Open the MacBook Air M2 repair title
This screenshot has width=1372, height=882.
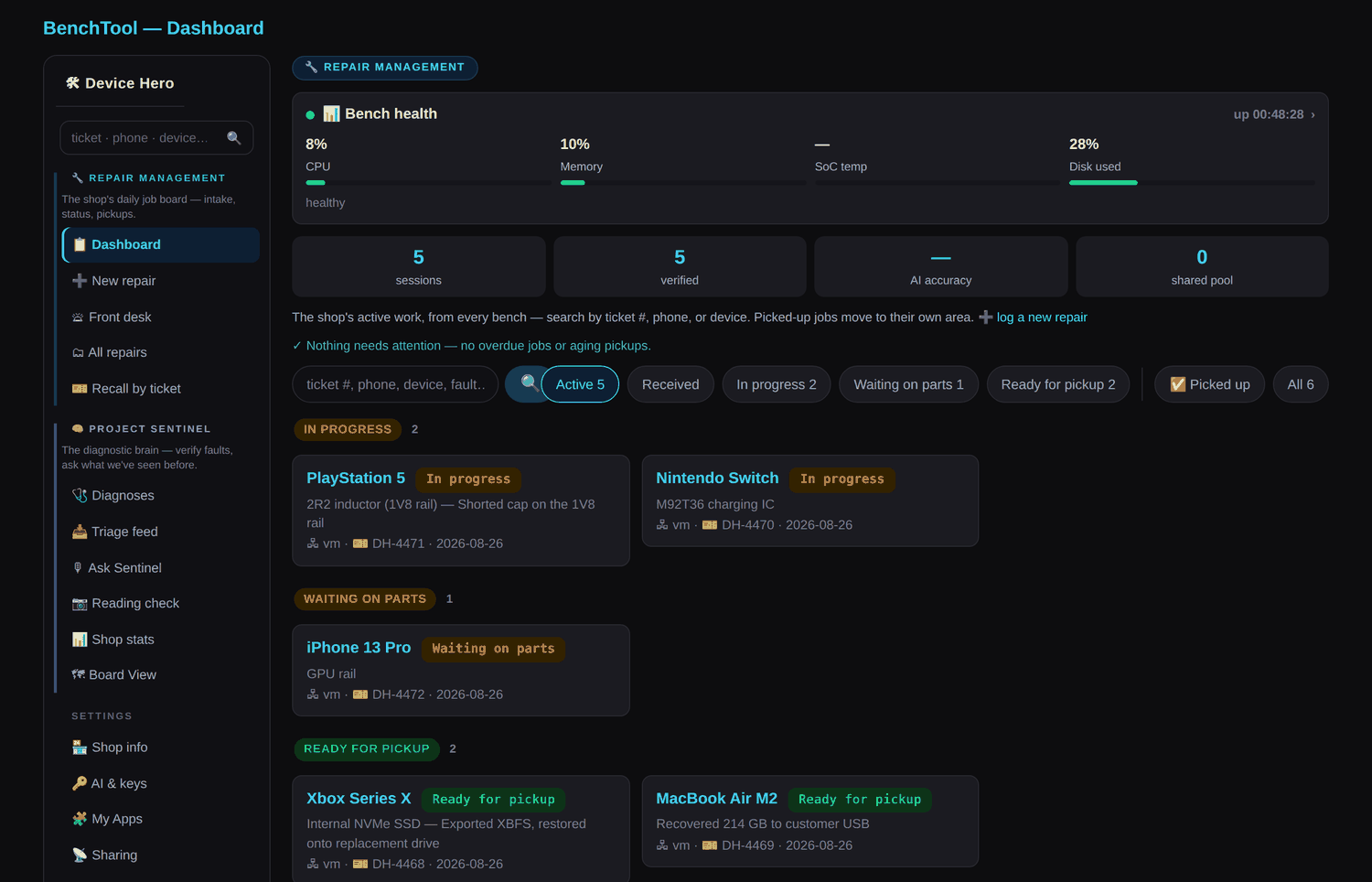[x=716, y=798]
